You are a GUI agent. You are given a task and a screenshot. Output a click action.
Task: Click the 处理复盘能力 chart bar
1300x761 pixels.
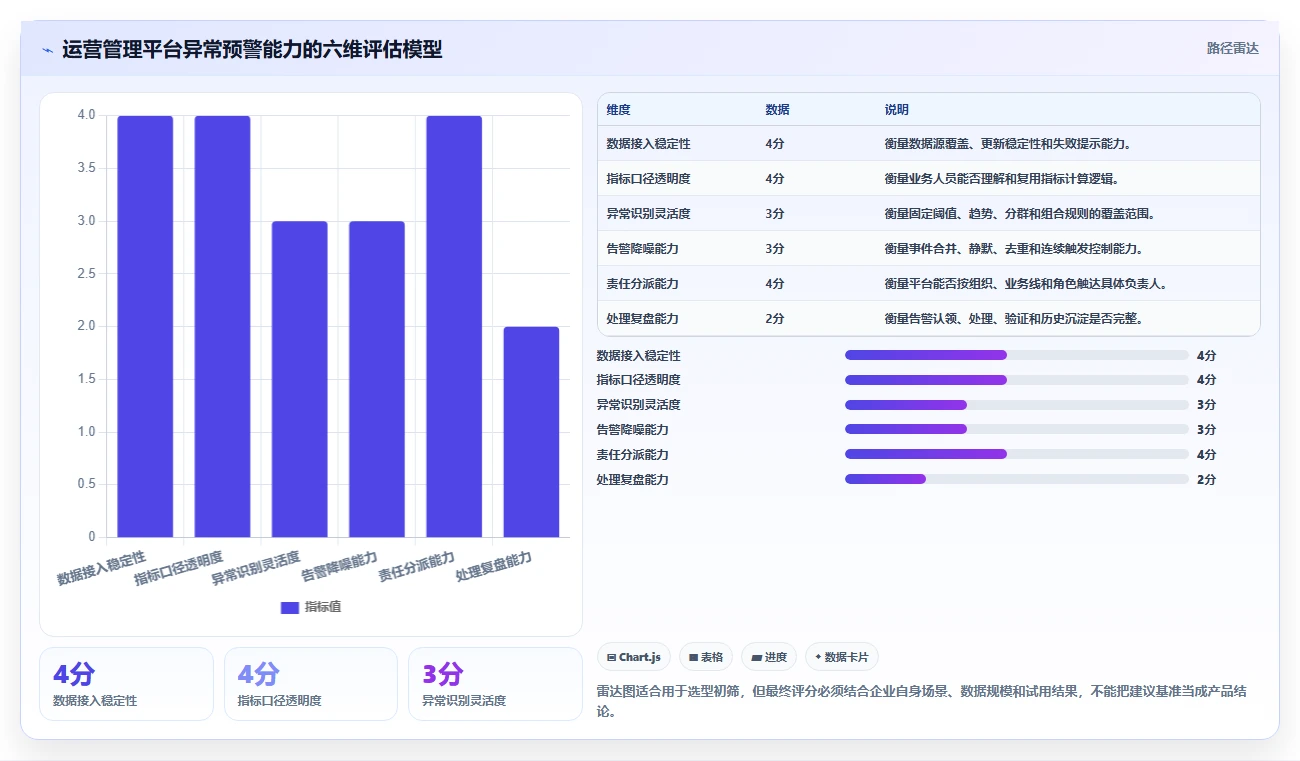(x=531, y=432)
